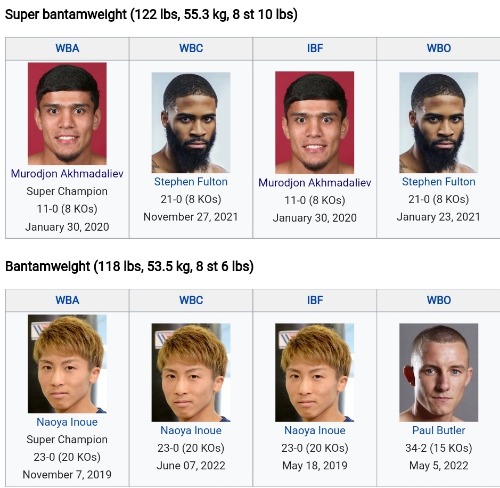This screenshot has width=500, height=488.
Task: Click the Paul Butler portrait photo
Action: 439,372
